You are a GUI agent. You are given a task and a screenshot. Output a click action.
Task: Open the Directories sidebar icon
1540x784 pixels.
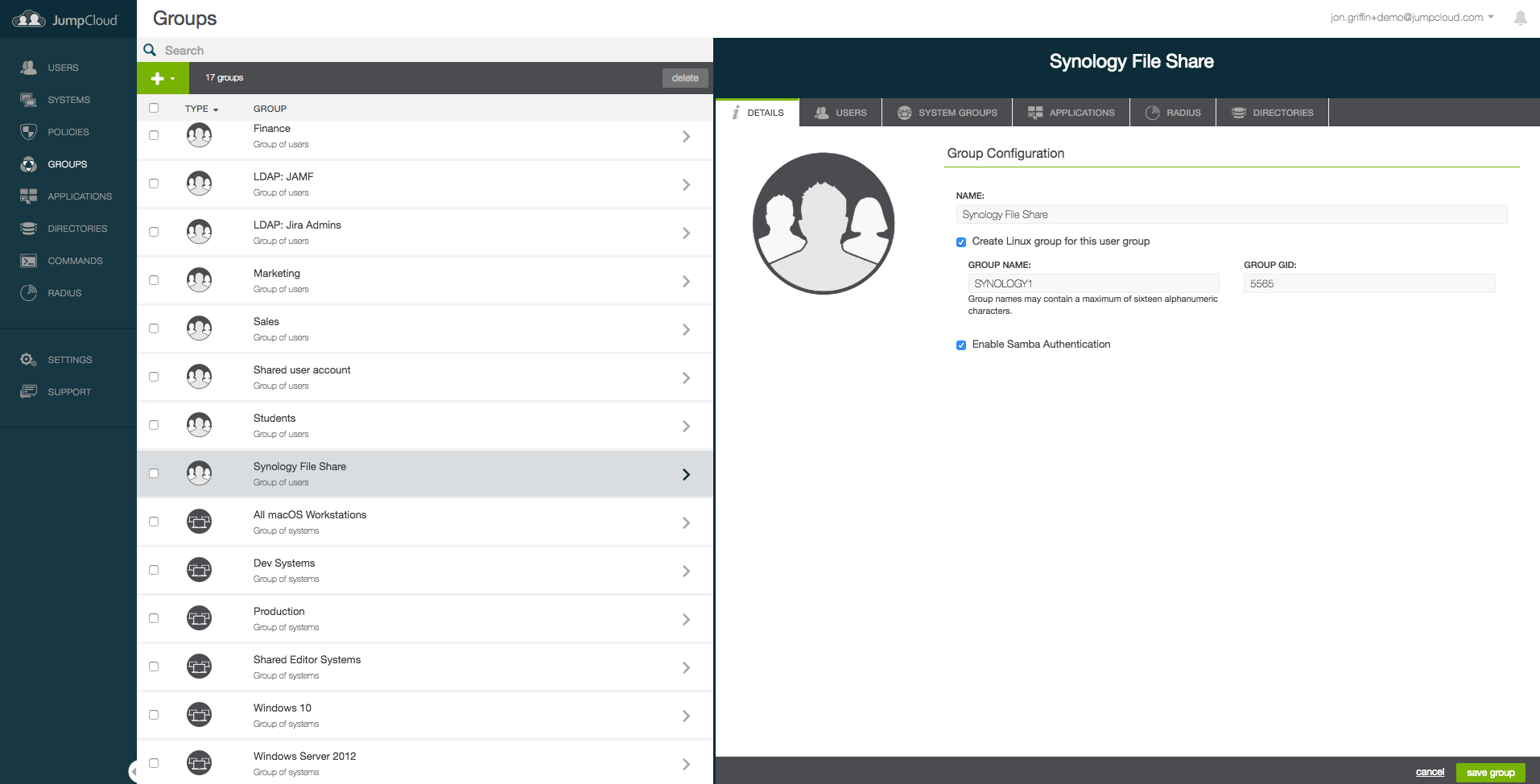click(29, 229)
